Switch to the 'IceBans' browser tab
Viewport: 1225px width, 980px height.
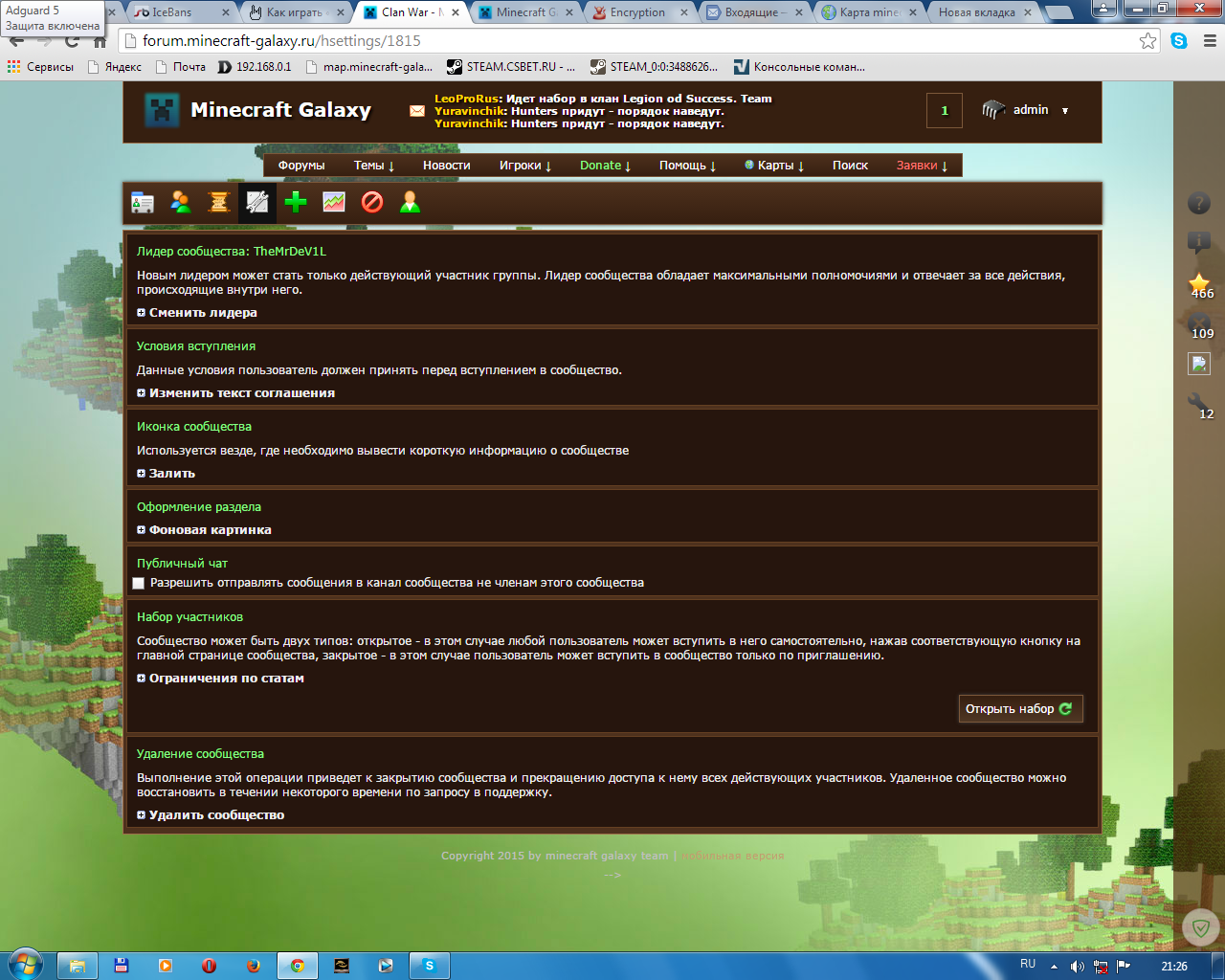[x=182, y=12]
